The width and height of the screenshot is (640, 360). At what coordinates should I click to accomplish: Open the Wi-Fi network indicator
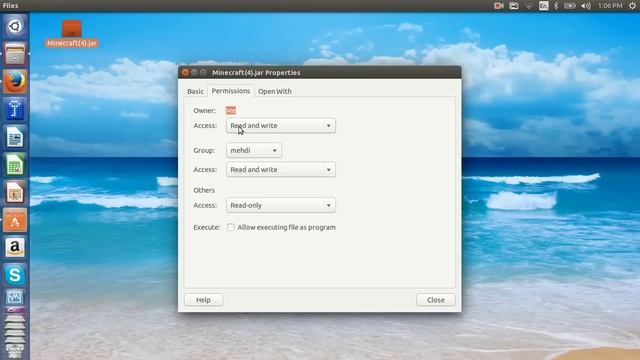coord(529,6)
